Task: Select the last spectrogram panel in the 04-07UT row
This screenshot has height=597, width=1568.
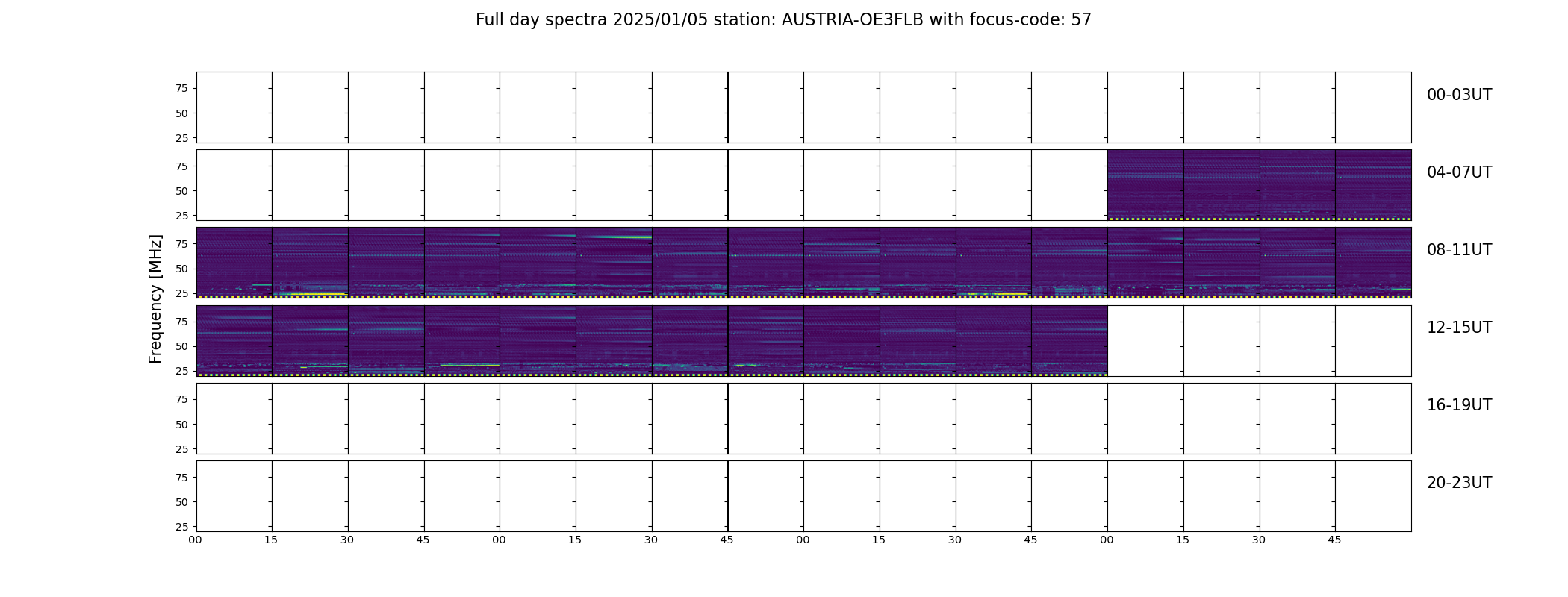Action: point(1373,185)
